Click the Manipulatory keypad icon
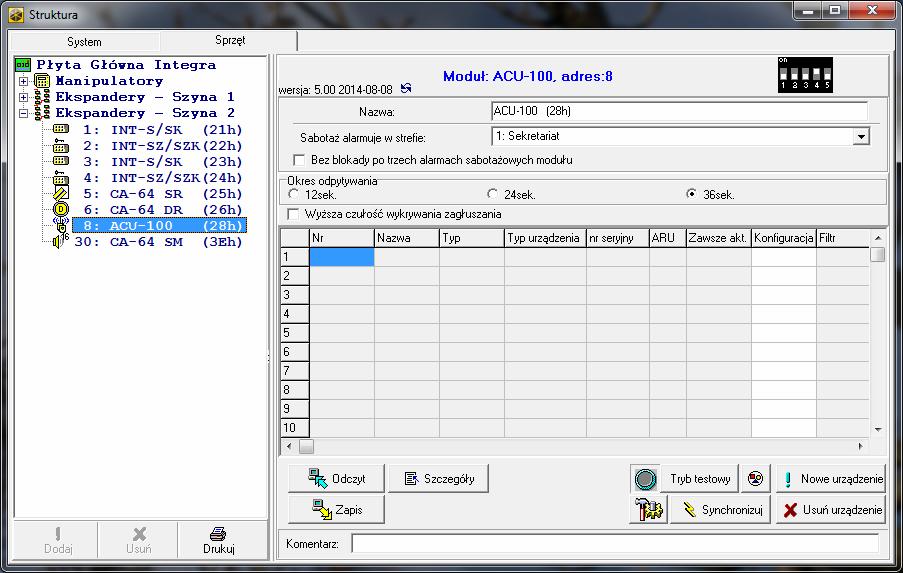Viewport: 903px width, 573px height. [42, 81]
